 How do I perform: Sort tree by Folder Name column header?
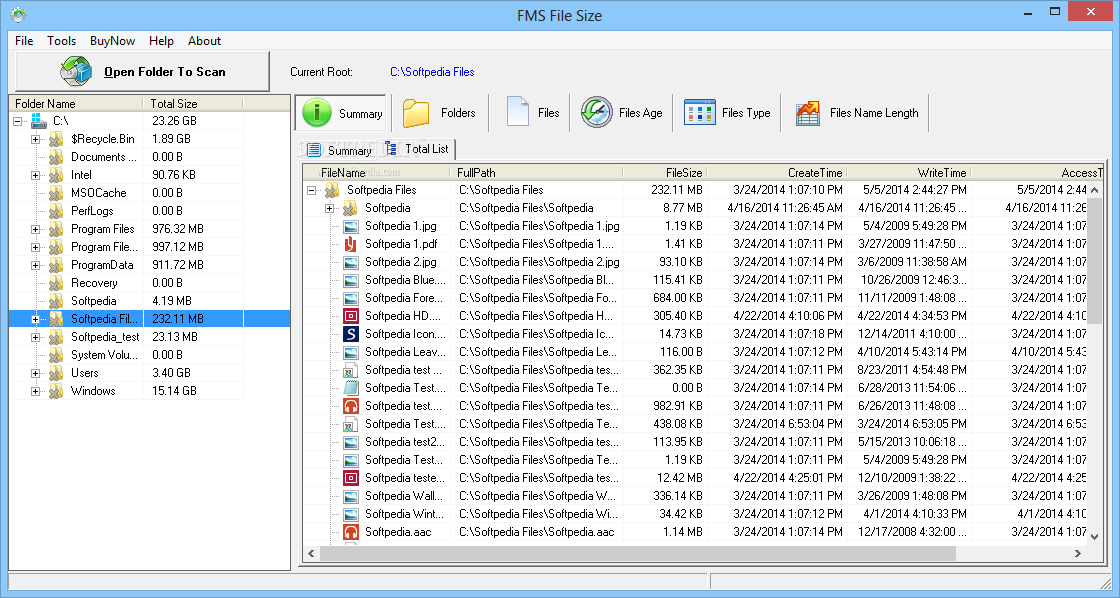coord(76,104)
